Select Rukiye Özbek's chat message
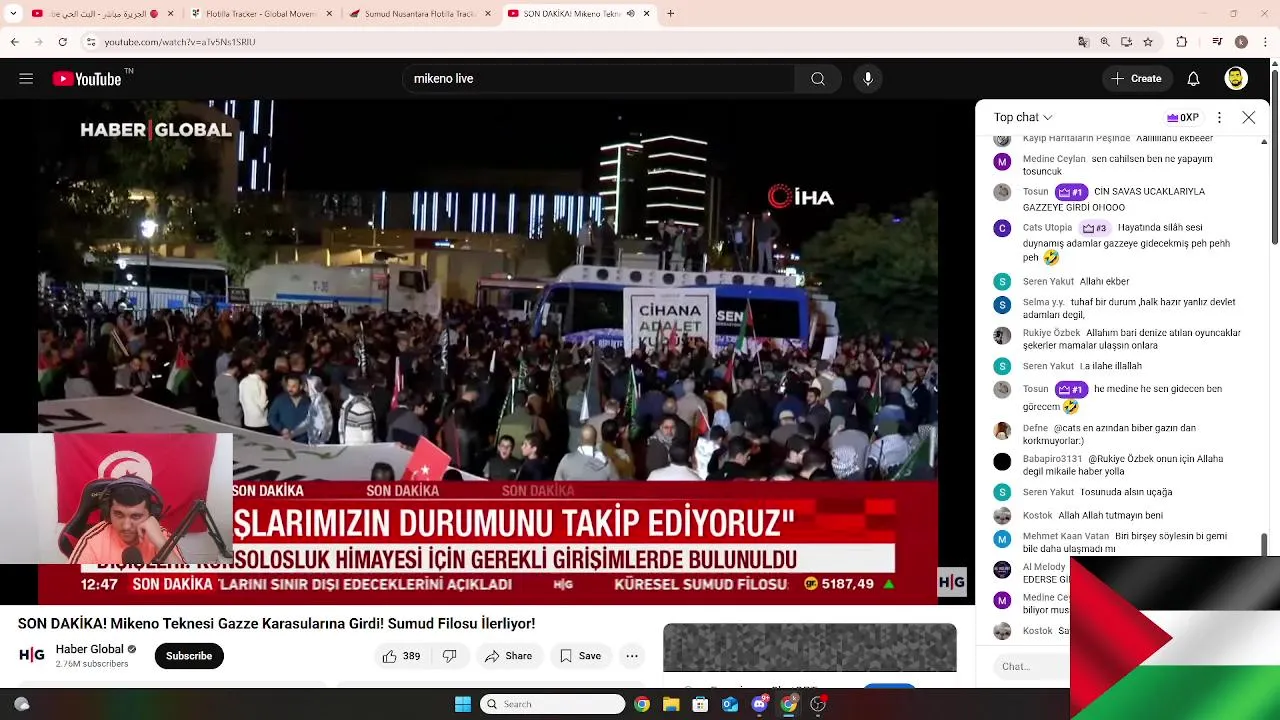Viewport: 1280px width, 720px height. point(1132,339)
